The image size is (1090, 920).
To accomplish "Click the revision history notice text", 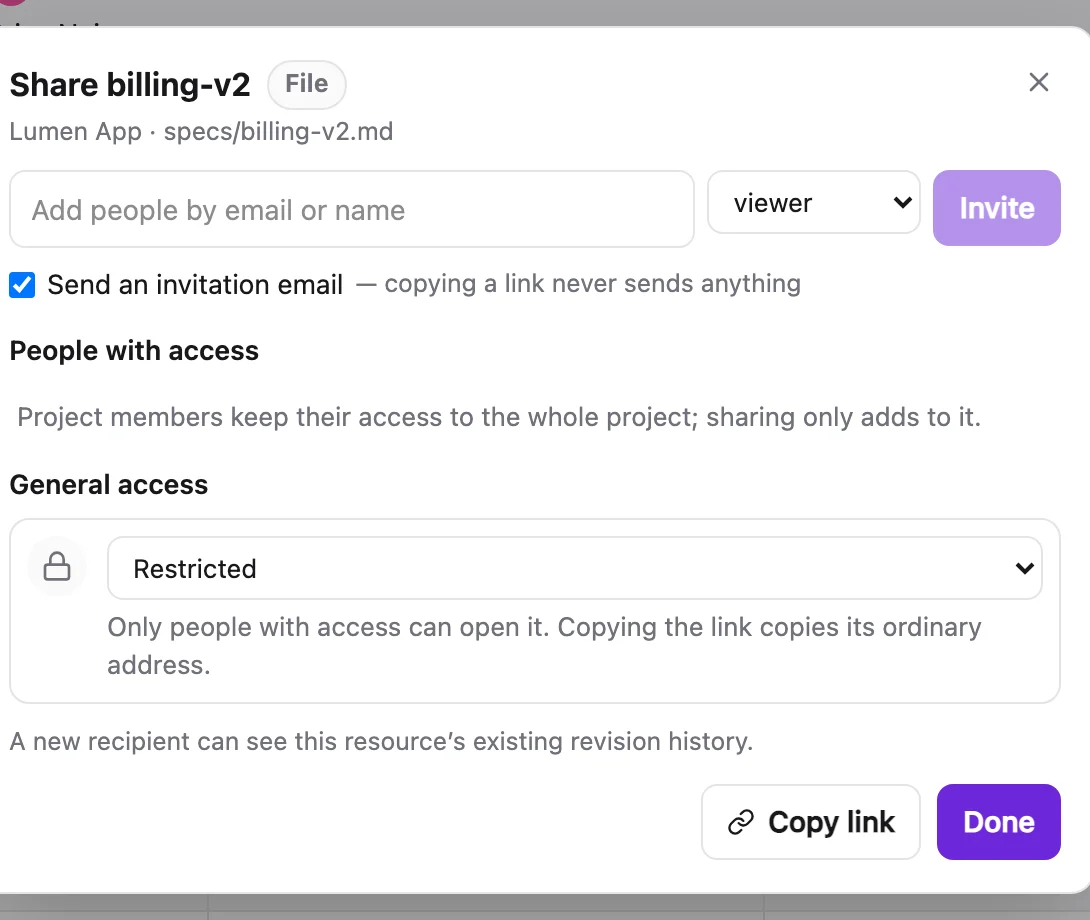I will tap(381, 741).
